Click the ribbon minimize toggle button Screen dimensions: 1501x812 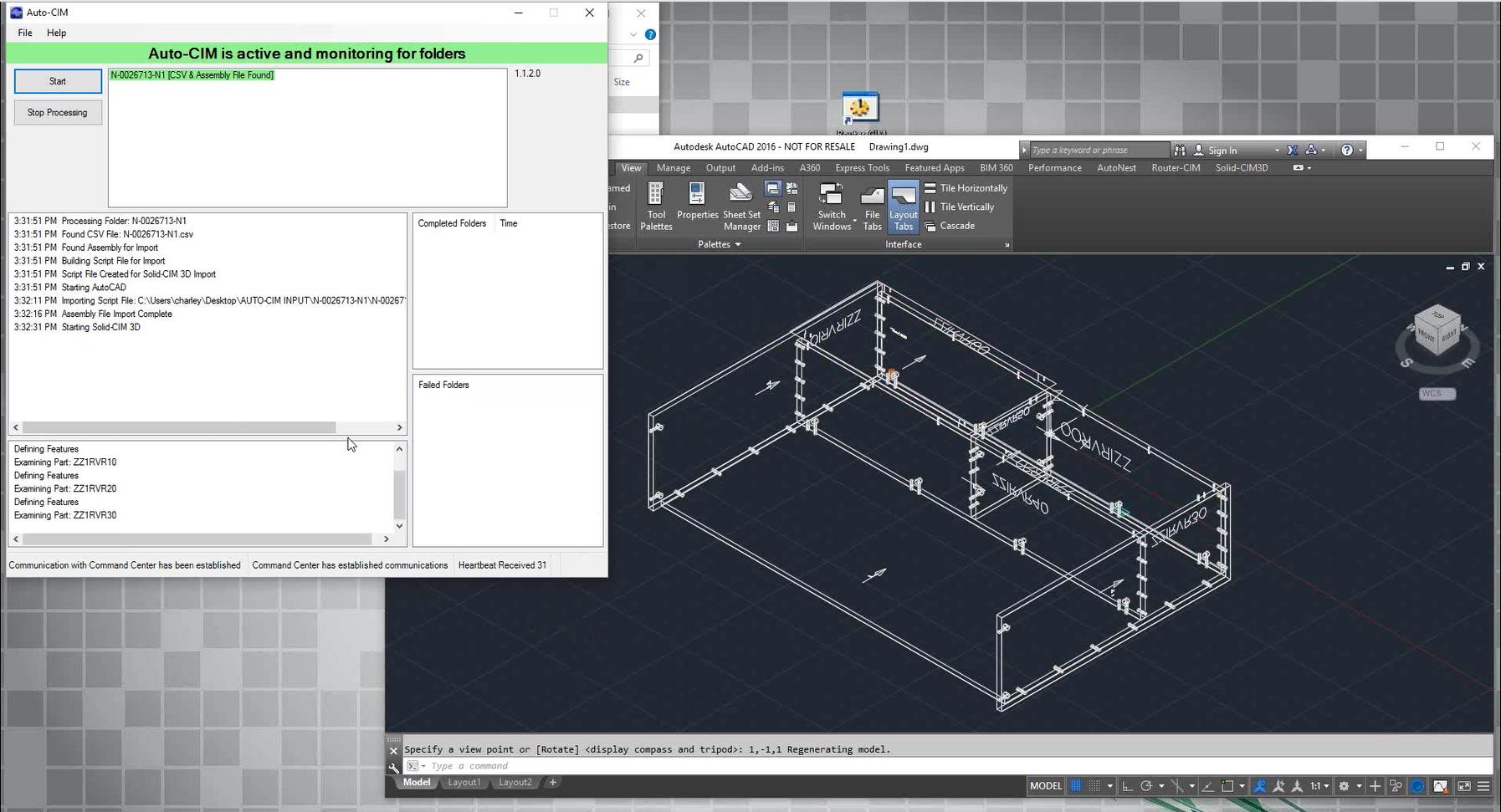tap(1299, 168)
